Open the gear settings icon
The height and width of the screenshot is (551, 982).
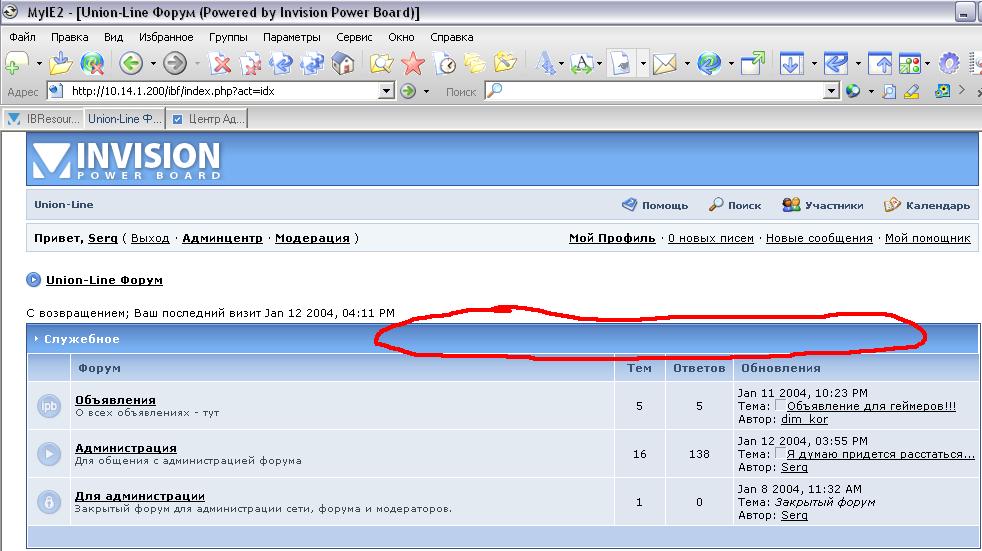point(949,63)
